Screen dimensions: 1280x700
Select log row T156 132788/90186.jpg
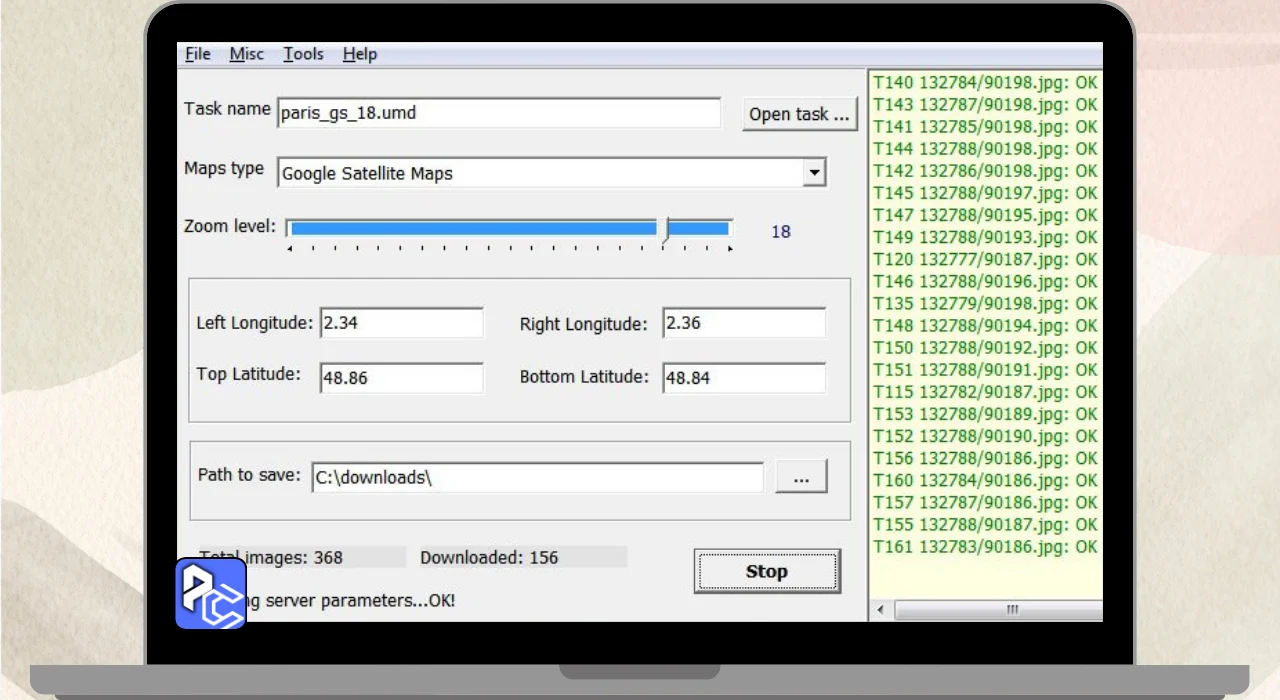click(x=985, y=458)
